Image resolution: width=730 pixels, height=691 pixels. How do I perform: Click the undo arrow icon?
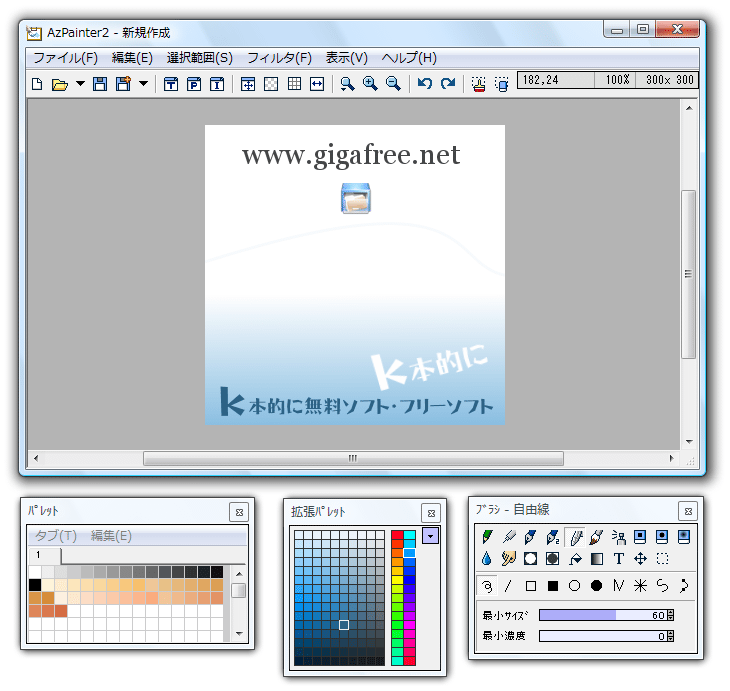tap(425, 84)
